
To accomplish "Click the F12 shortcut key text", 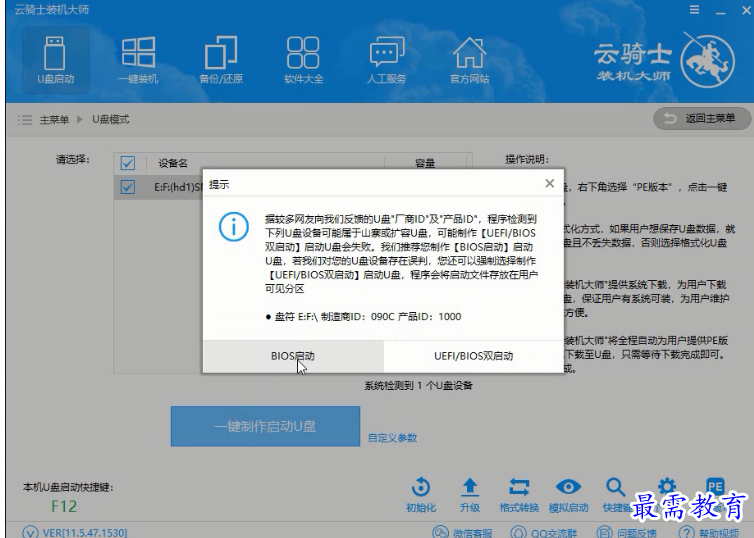I will point(64,506).
